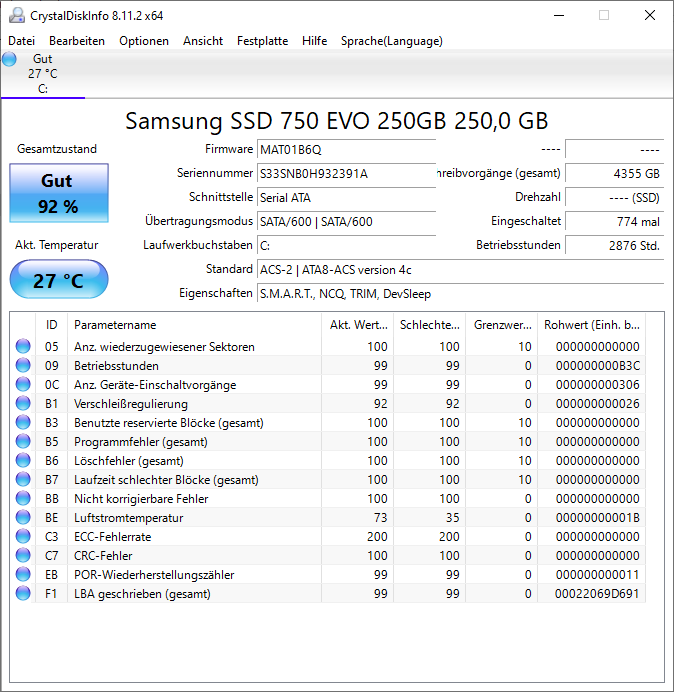Click raw value 00022069D691
The image size is (674, 692).
point(598,593)
